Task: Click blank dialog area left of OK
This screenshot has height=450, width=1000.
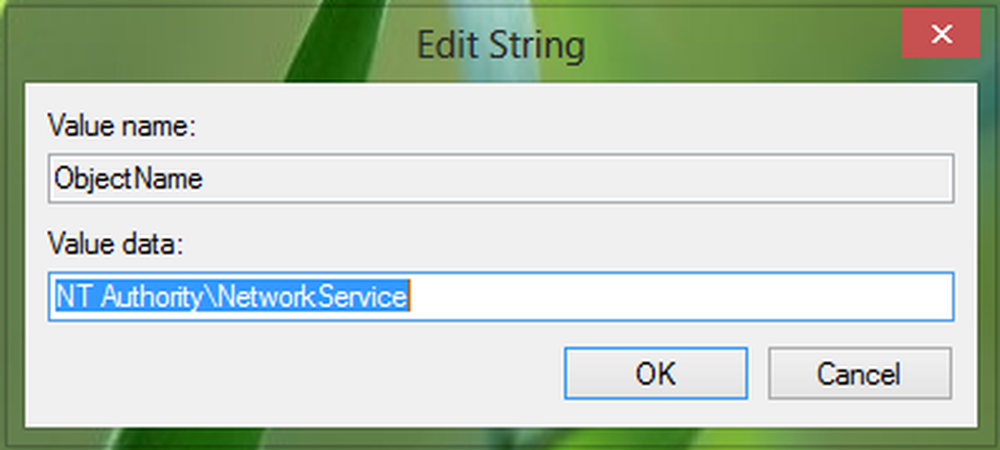Action: [300, 374]
